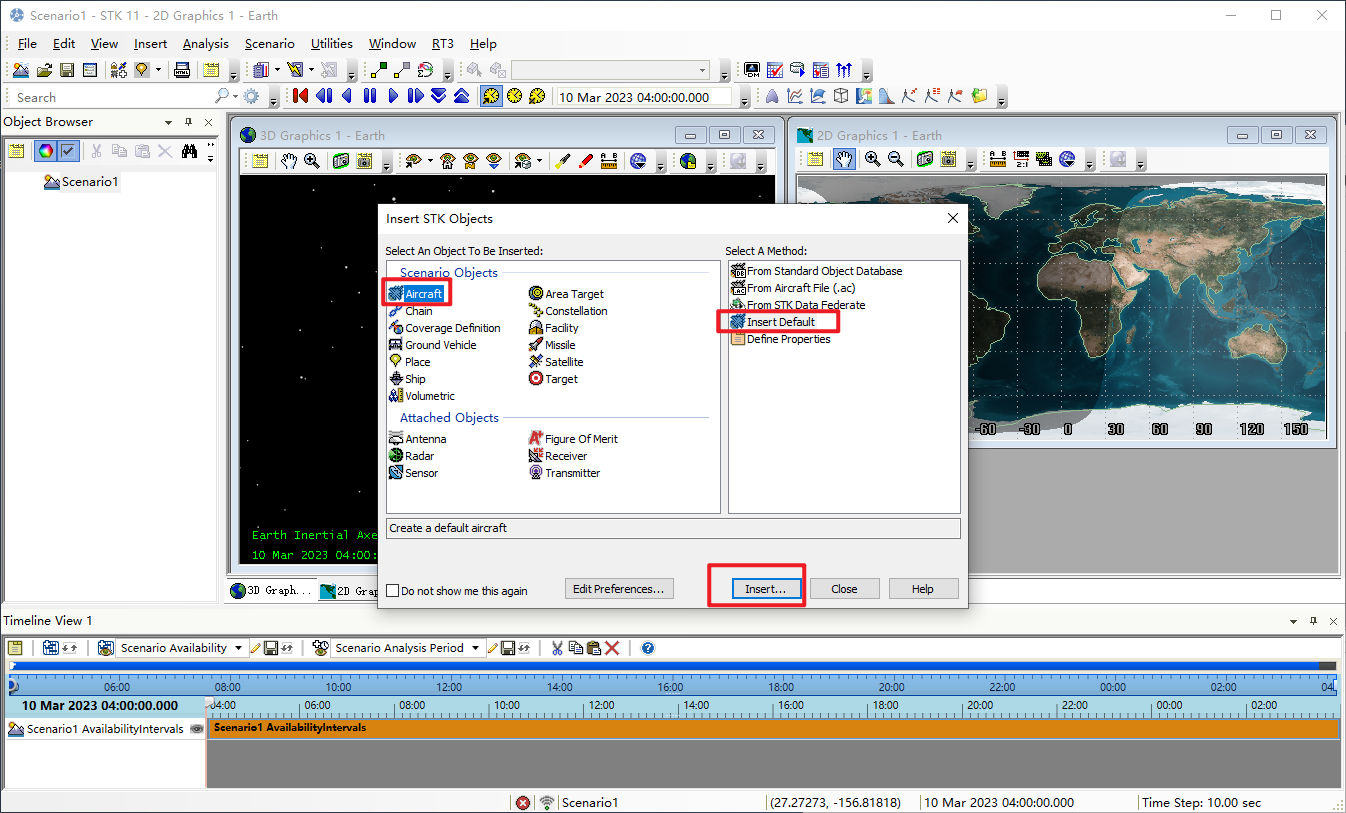Image resolution: width=1346 pixels, height=813 pixels.
Task: Toggle X Real-time animation mode clock
Action: pyautogui.click(x=537, y=96)
